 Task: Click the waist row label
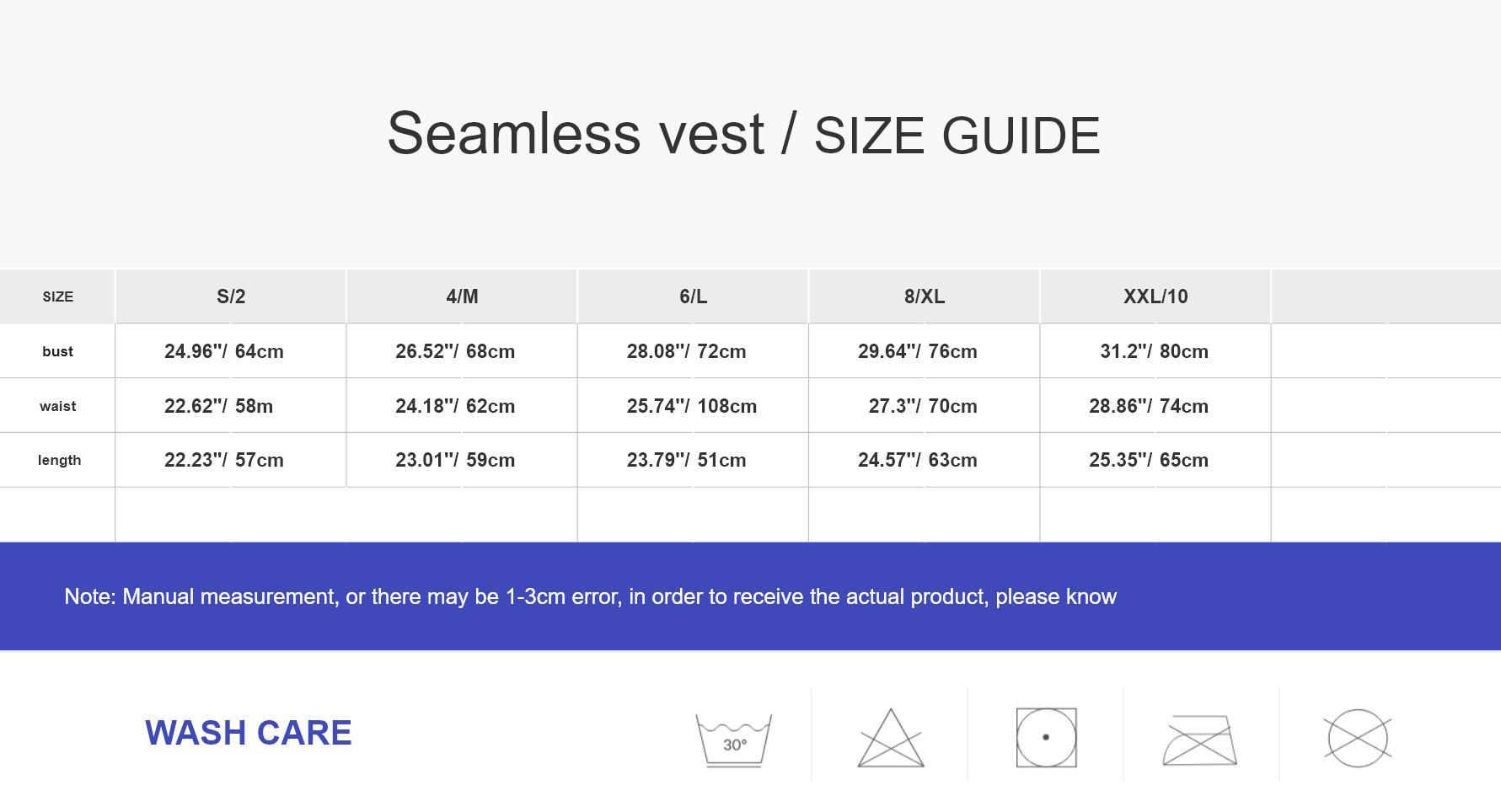click(58, 406)
